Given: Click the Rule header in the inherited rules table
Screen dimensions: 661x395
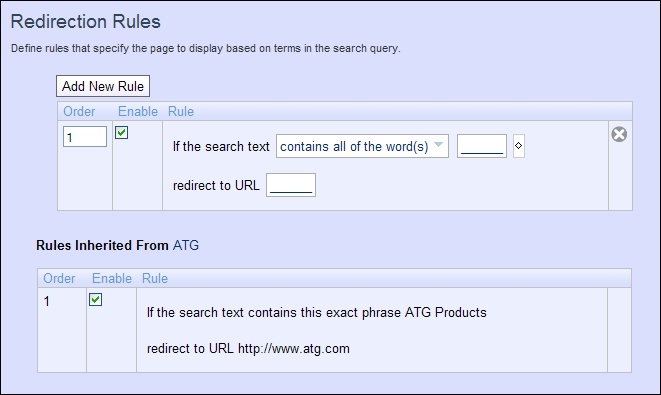Looking at the screenshot, I should pyautogui.click(x=155, y=278).
